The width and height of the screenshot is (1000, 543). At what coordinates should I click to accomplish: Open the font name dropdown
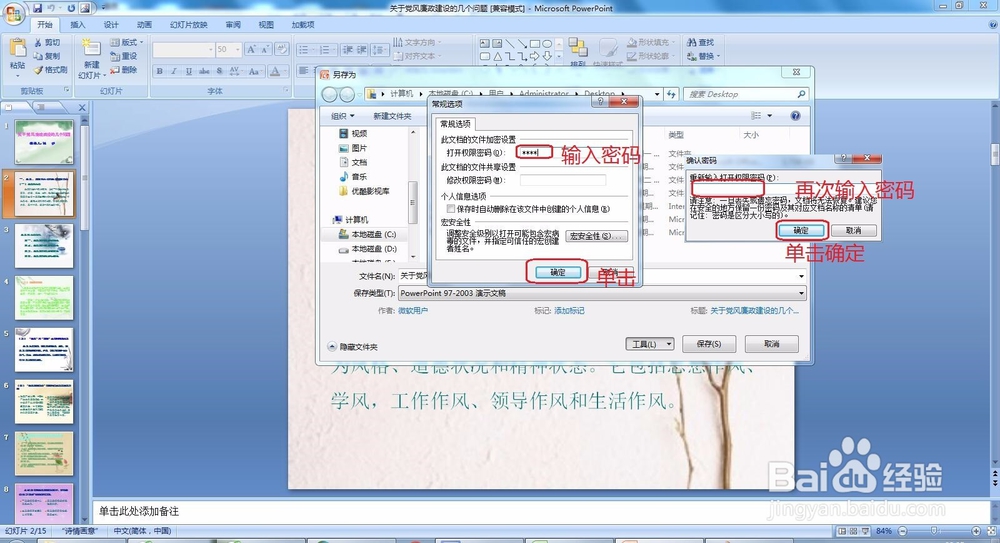pos(210,49)
